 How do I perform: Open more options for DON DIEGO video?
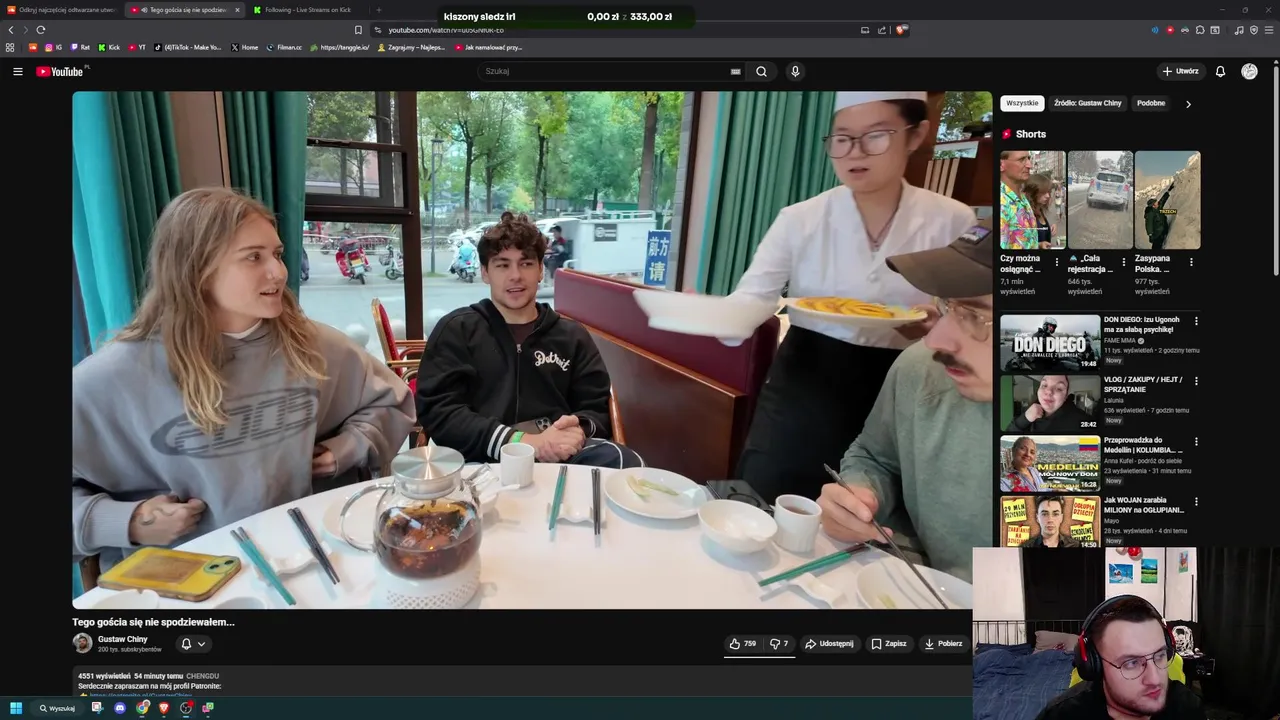pyautogui.click(x=1196, y=321)
